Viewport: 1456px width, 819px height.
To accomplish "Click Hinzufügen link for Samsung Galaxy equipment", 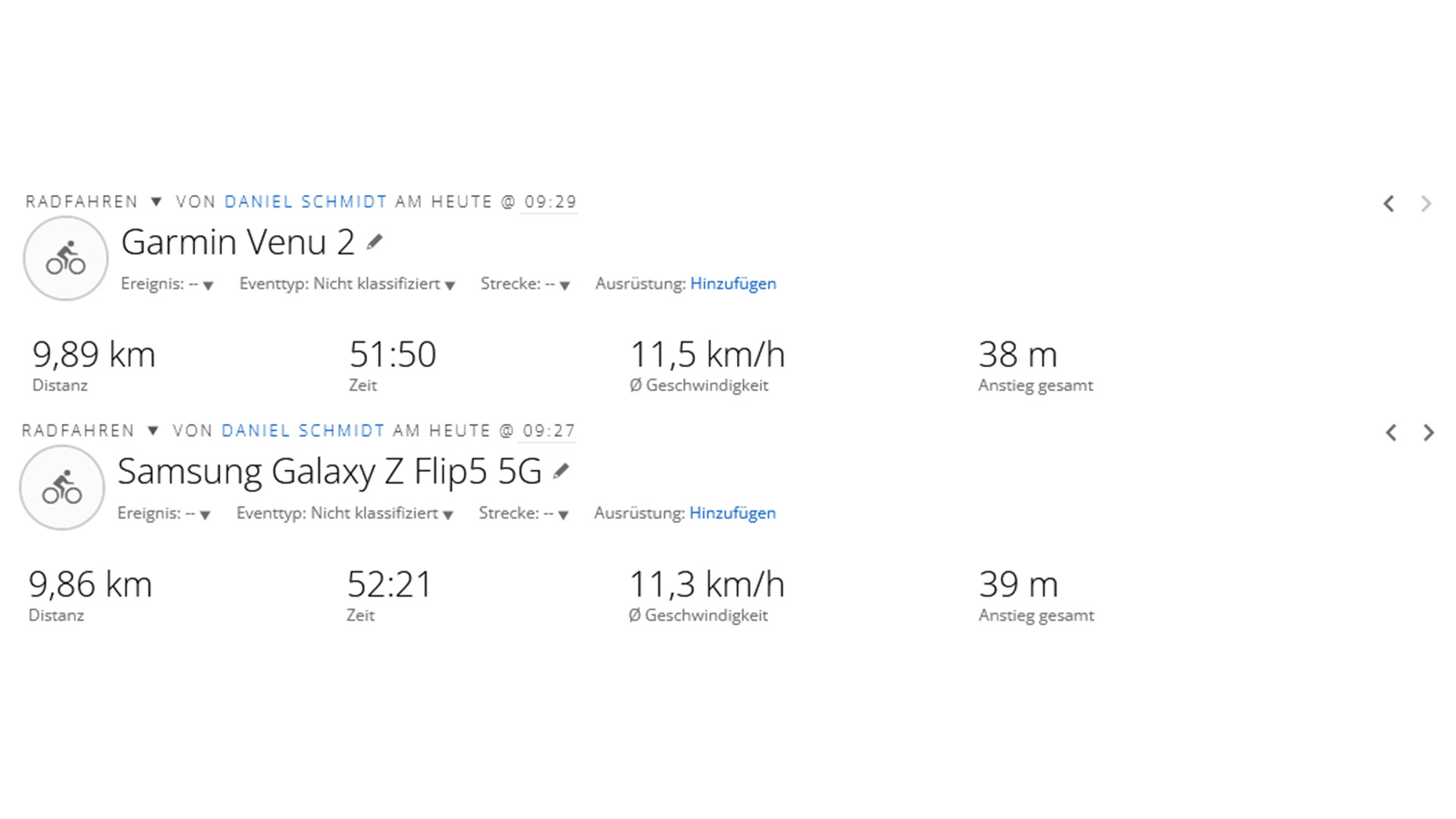I will 732,513.
